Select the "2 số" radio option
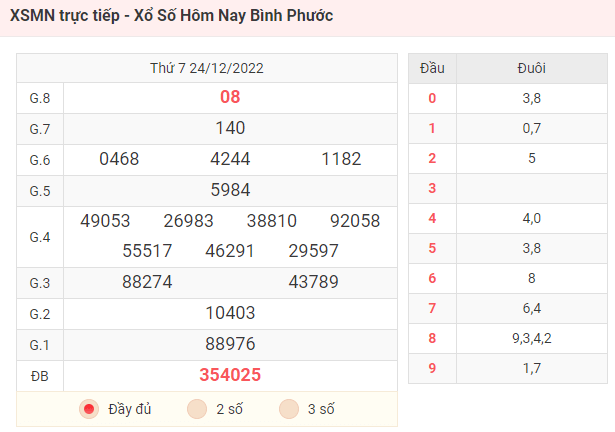The image size is (615, 432). pyautogui.click(x=197, y=409)
